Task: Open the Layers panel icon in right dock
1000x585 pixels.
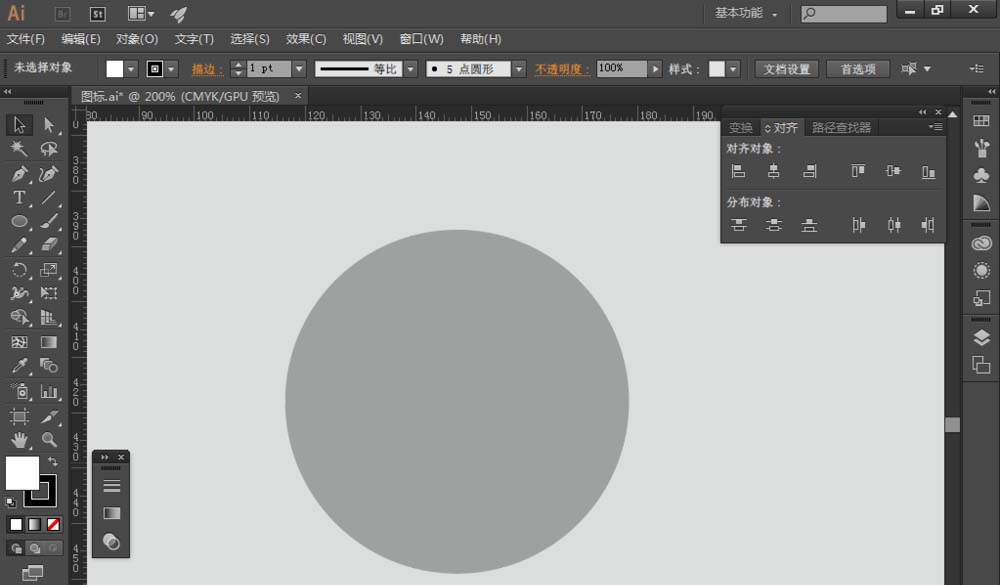Action: (982, 337)
